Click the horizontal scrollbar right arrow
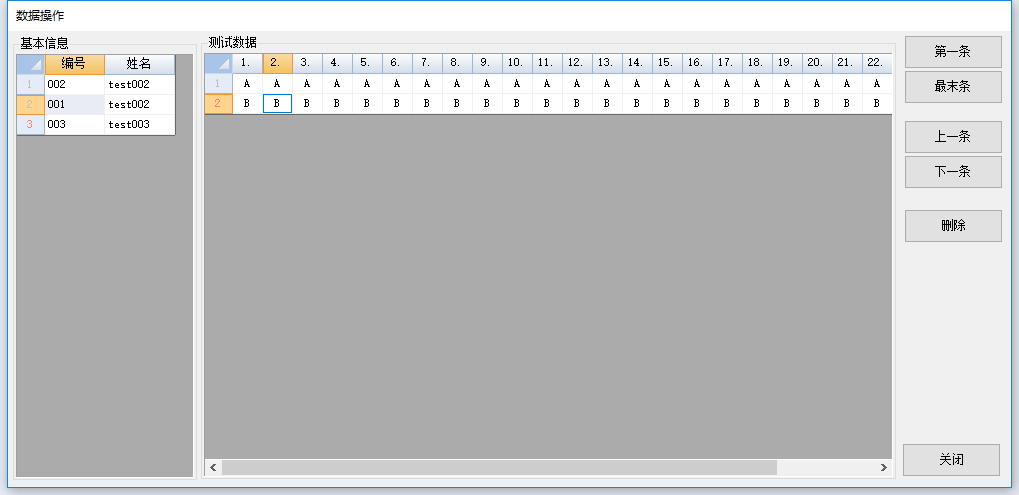 (883, 468)
